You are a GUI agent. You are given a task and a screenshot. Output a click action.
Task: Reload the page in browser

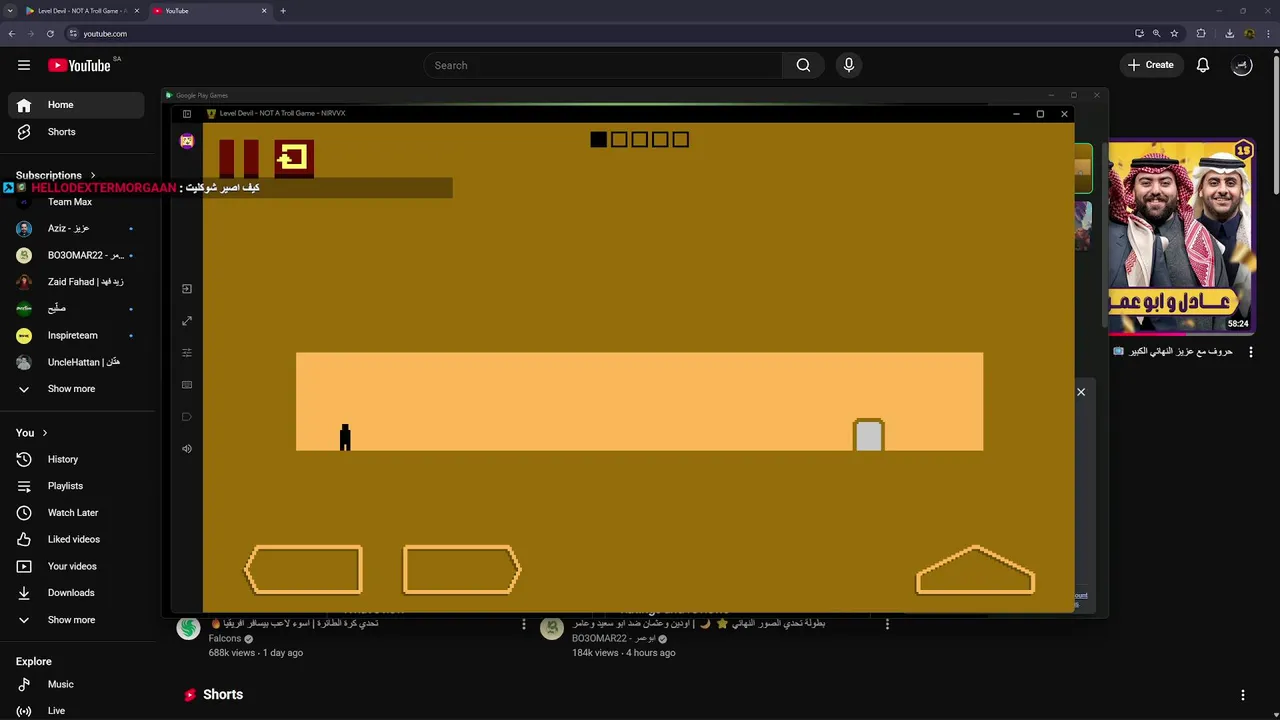pyautogui.click(x=50, y=34)
